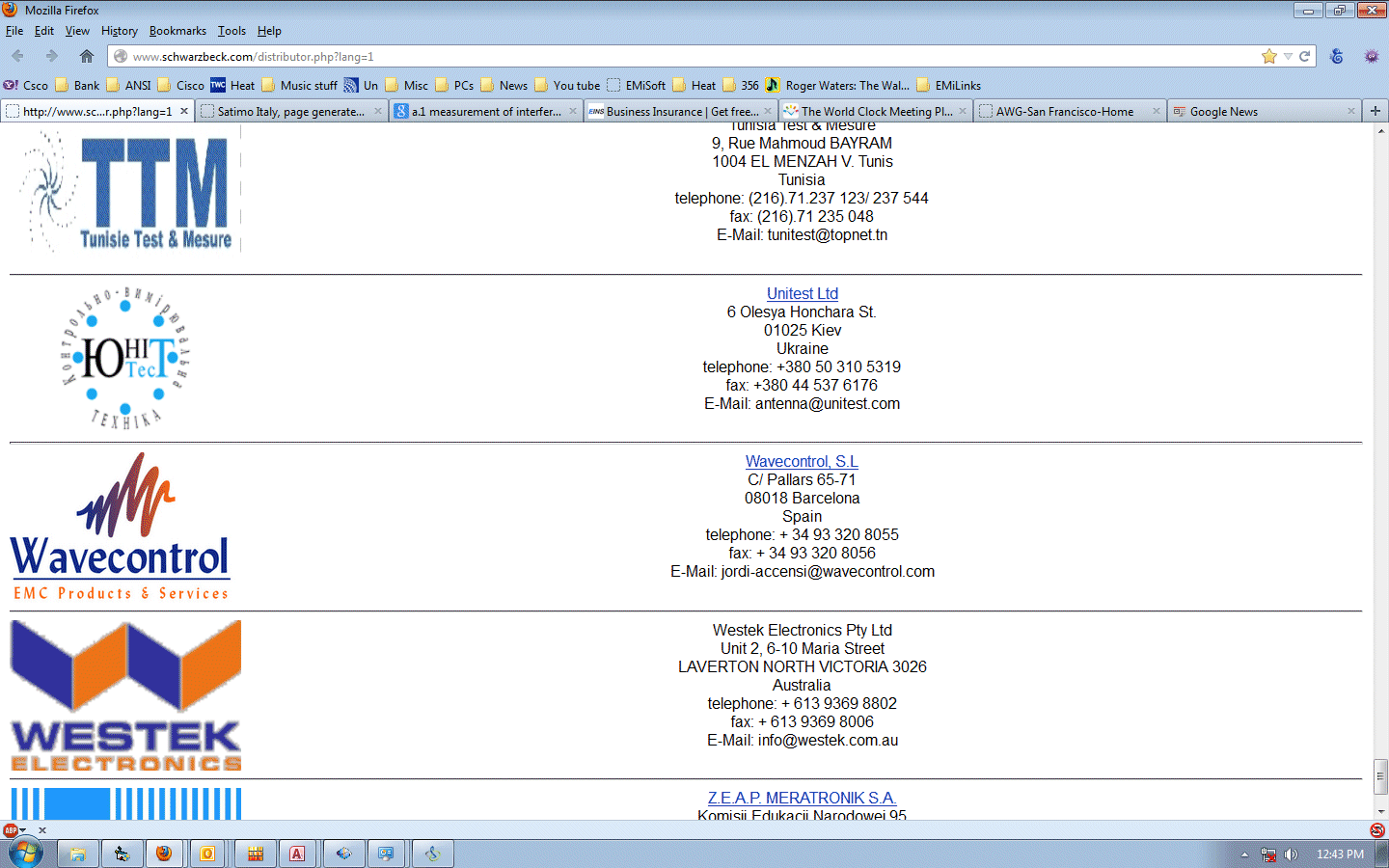Close the Business Insurance tab
The image size is (1389, 868).
(x=768, y=111)
